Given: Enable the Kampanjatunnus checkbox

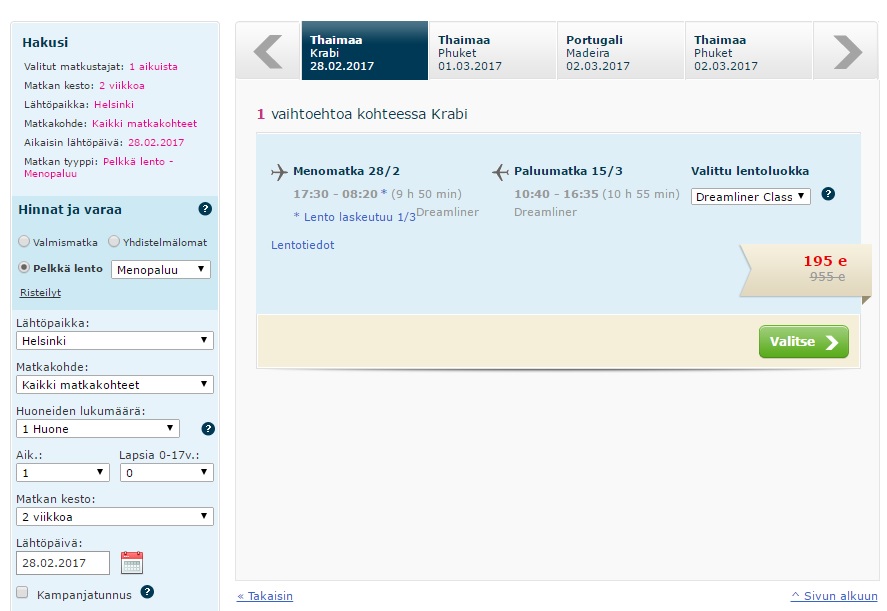Looking at the screenshot, I should point(22,592).
